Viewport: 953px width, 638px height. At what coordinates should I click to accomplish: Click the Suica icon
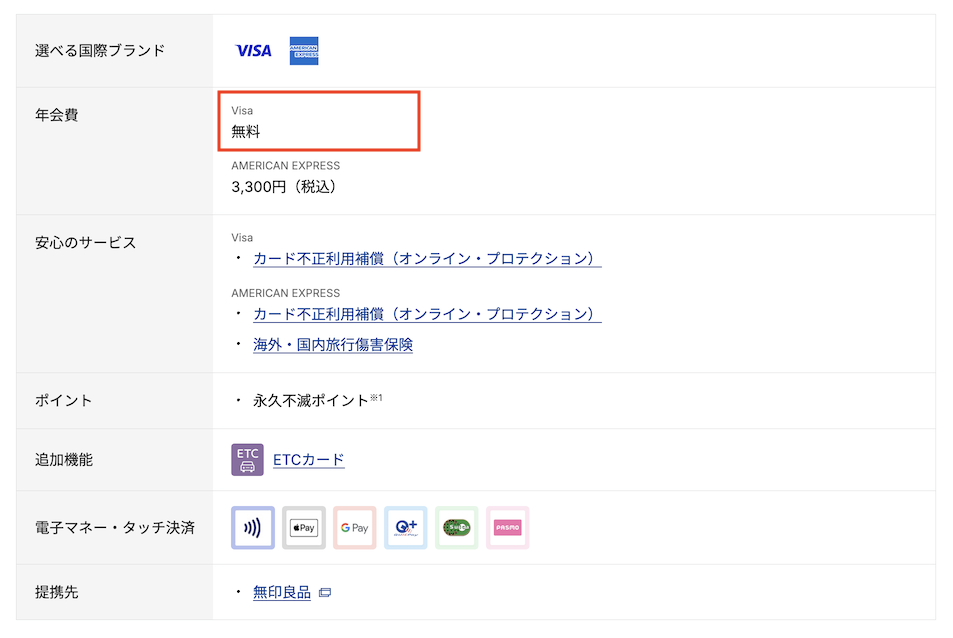tap(456, 527)
